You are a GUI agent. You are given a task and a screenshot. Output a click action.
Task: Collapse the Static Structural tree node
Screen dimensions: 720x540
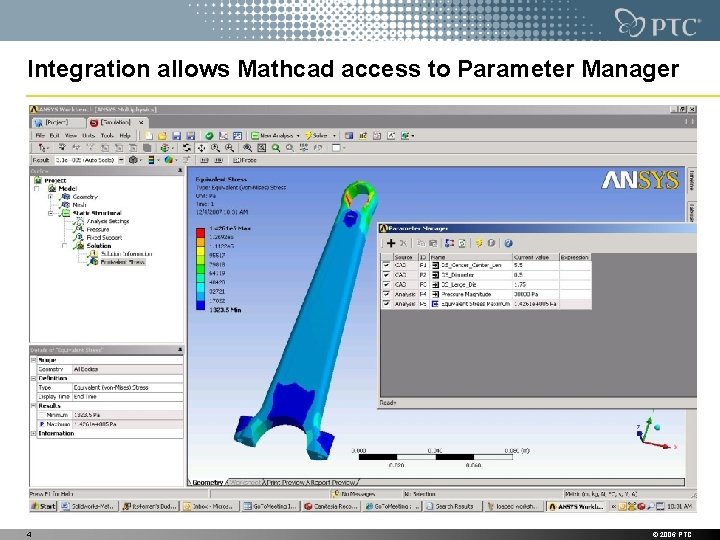click(x=51, y=213)
